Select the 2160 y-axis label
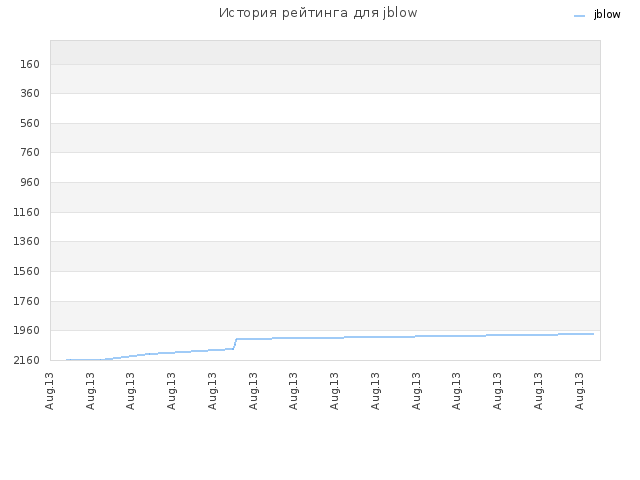 tap(27, 360)
